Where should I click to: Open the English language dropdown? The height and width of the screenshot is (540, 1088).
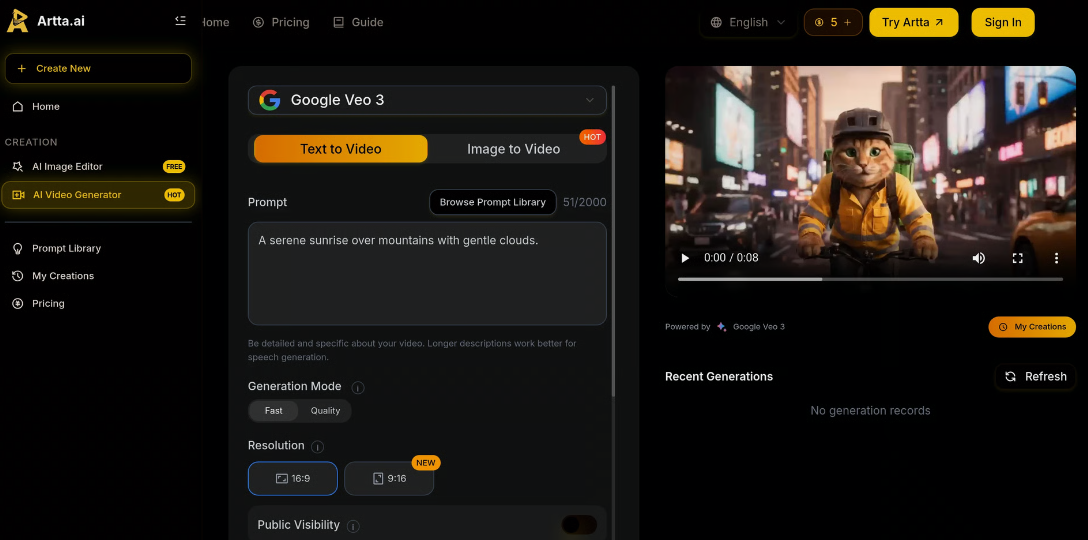click(x=748, y=22)
